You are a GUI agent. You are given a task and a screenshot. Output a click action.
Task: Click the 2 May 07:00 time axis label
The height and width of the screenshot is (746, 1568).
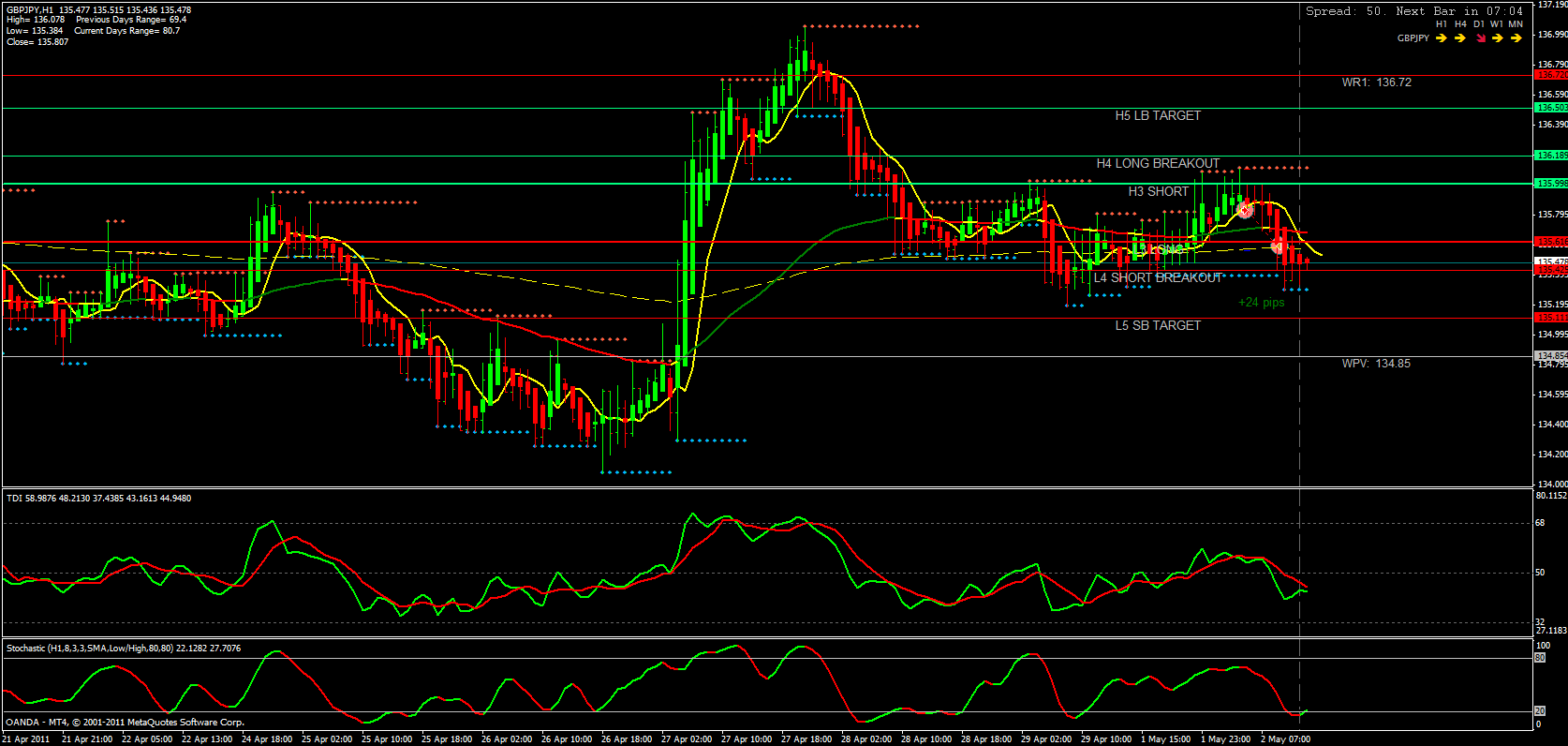1285,739
